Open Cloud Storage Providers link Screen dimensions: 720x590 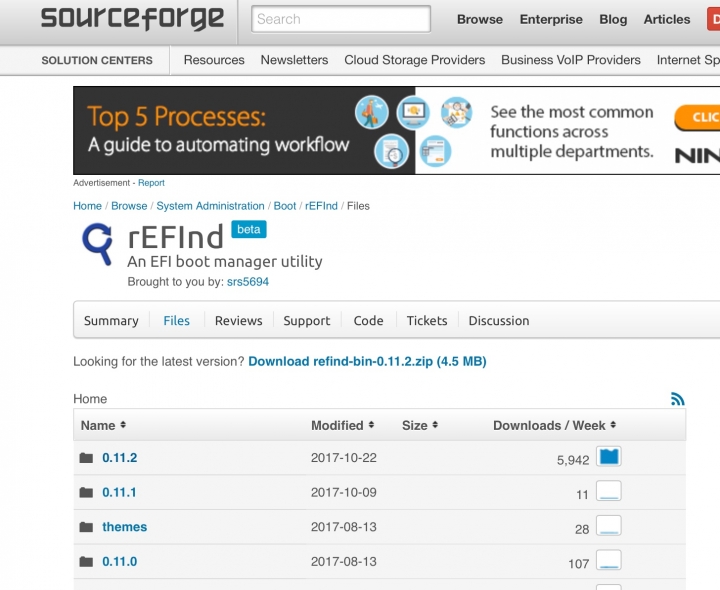(415, 60)
